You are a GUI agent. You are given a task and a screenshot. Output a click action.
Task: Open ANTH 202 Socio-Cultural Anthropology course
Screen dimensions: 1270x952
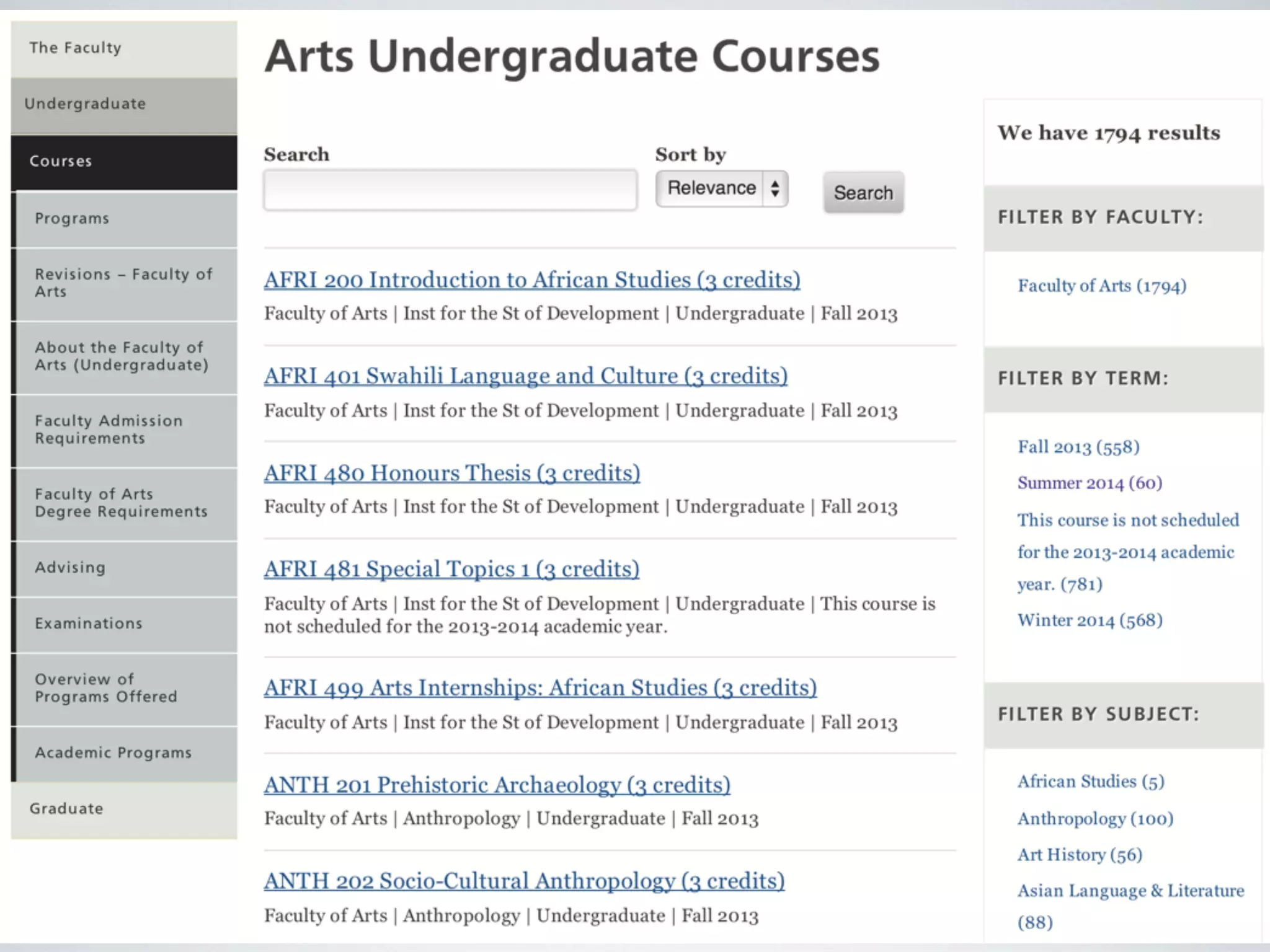(x=524, y=881)
